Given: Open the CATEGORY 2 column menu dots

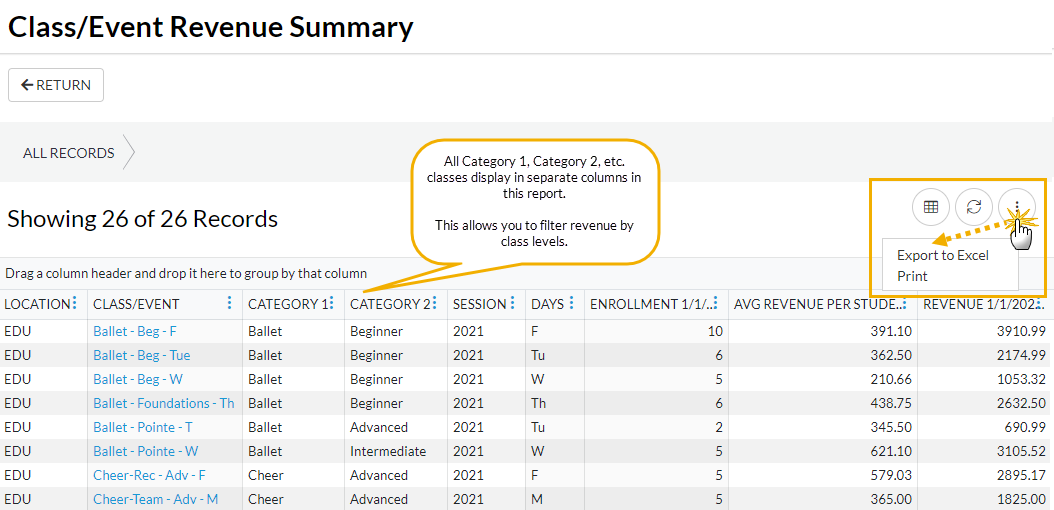Looking at the screenshot, I should coord(434,303).
